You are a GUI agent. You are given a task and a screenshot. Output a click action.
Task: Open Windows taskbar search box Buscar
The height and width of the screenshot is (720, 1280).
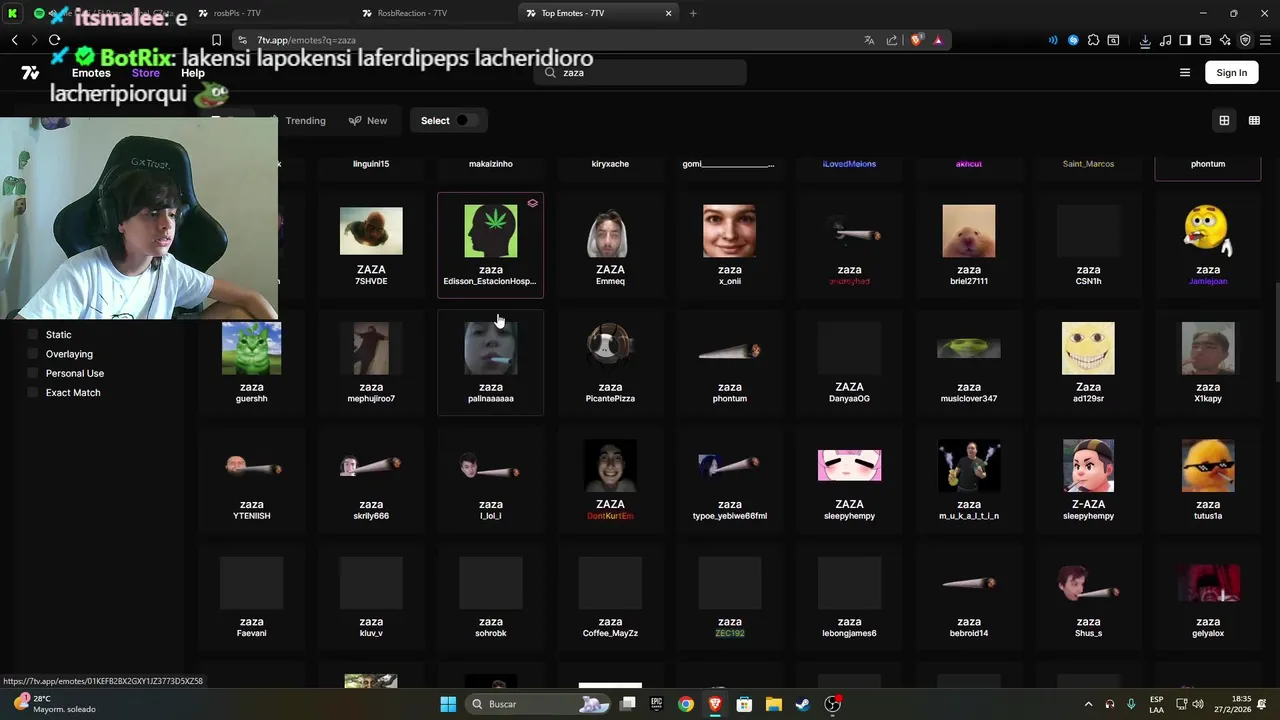pyautogui.click(x=538, y=704)
